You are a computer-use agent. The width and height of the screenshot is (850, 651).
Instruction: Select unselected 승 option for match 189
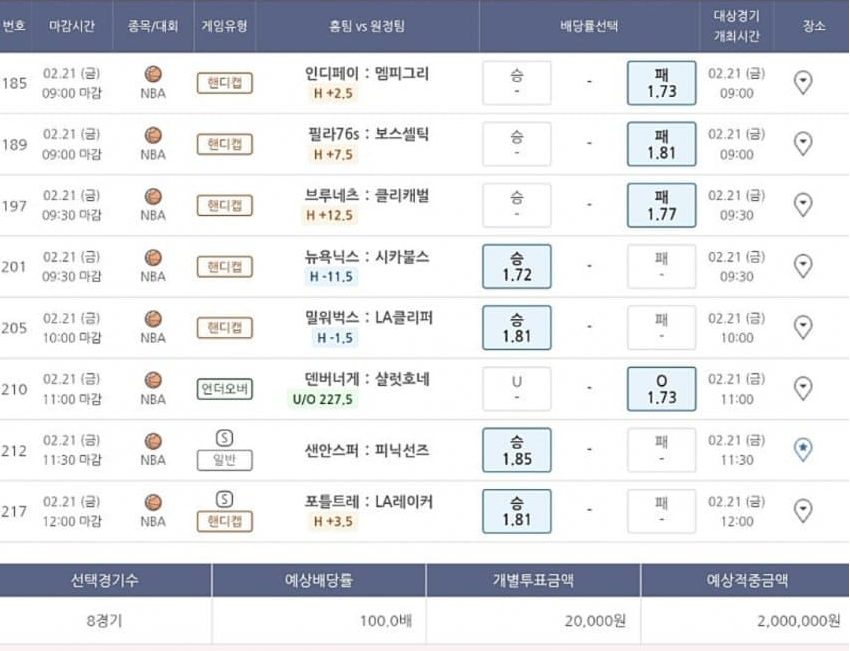click(x=517, y=144)
